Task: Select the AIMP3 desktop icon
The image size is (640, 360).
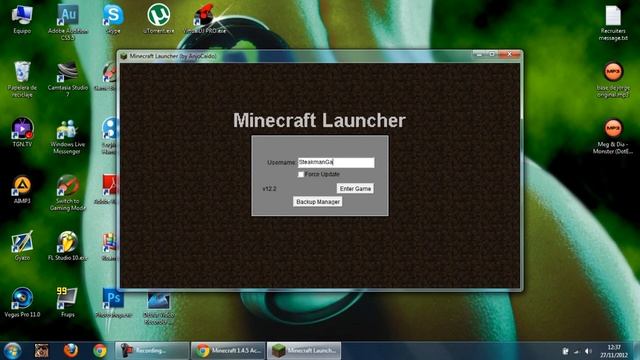Action: point(22,189)
